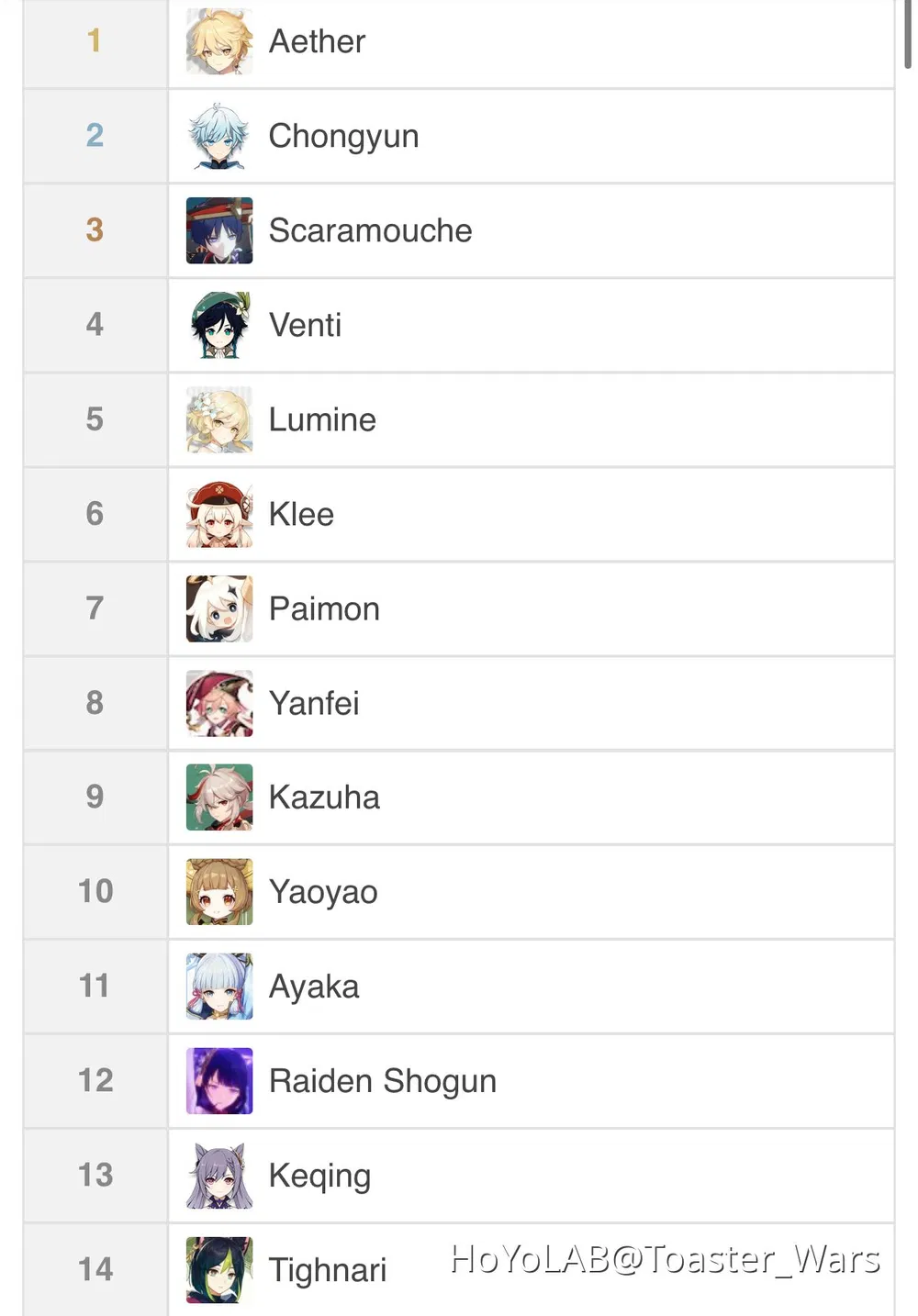Open Scaramouche's character avatar
The height and width of the screenshot is (1316, 918).
click(219, 230)
